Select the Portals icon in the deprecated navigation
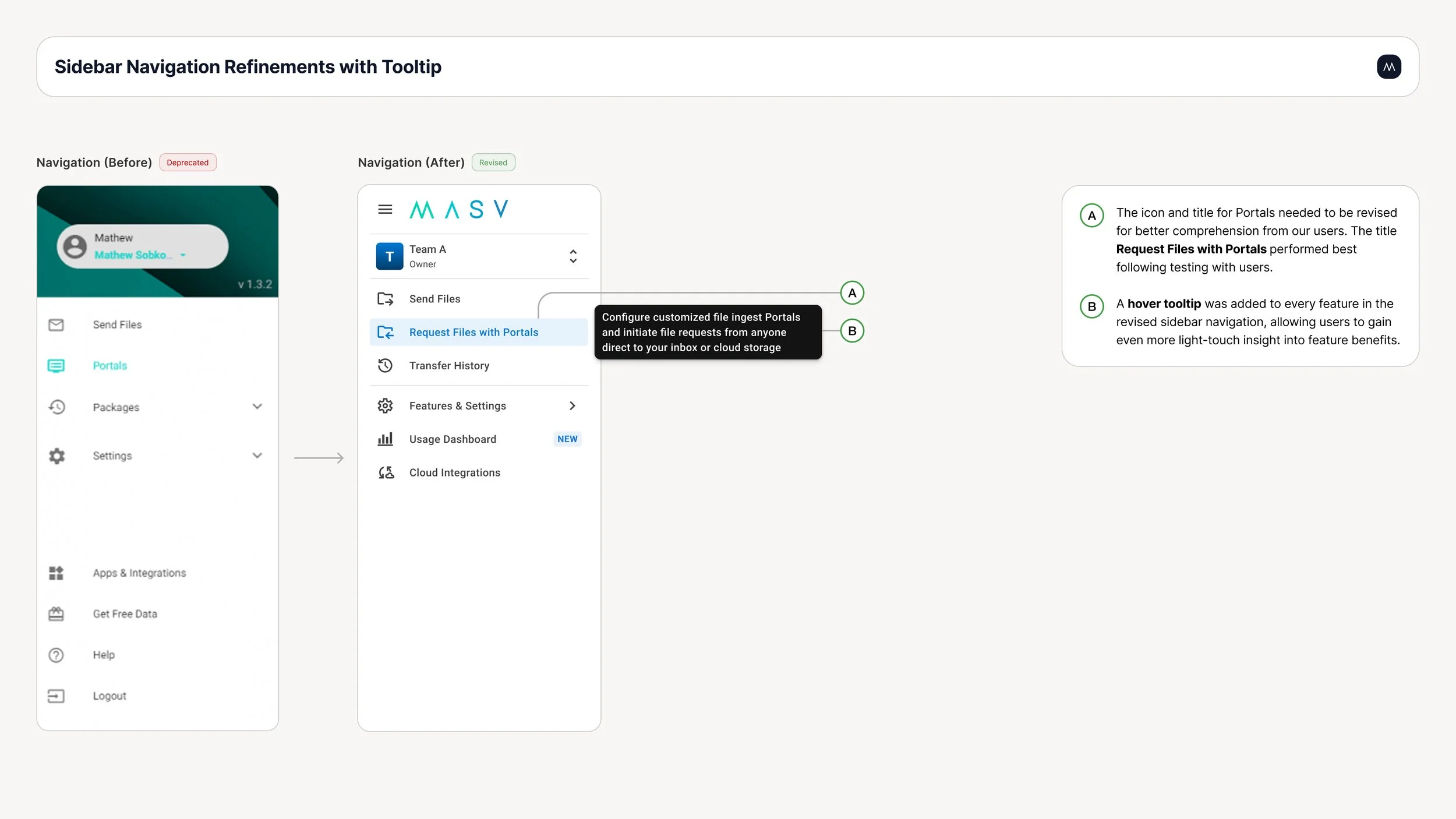Image resolution: width=1456 pixels, height=819 pixels. pos(56,366)
